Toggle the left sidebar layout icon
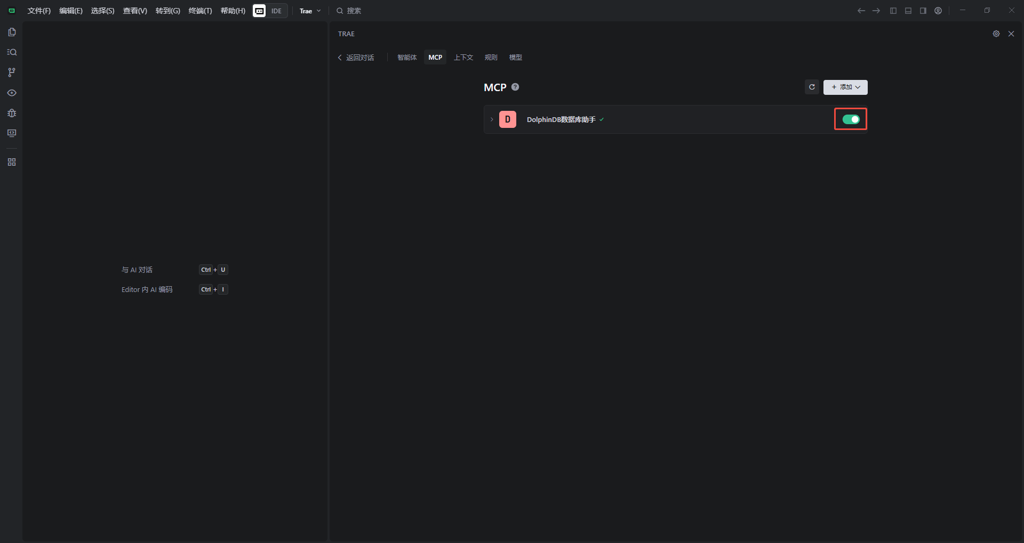This screenshot has width=1024, height=543. coord(893,11)
